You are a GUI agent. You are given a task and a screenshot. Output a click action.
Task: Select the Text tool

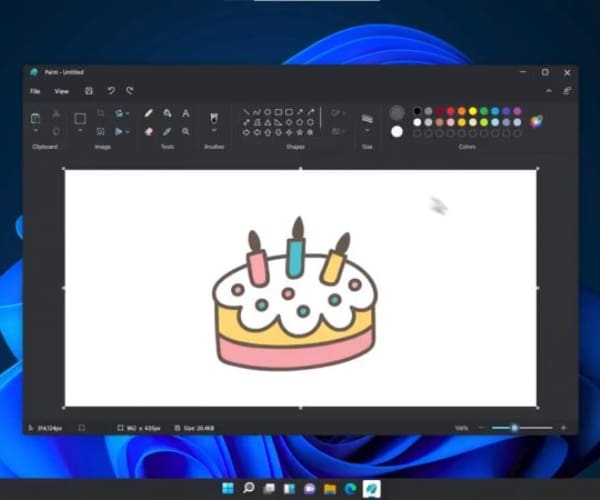point(186,113)
